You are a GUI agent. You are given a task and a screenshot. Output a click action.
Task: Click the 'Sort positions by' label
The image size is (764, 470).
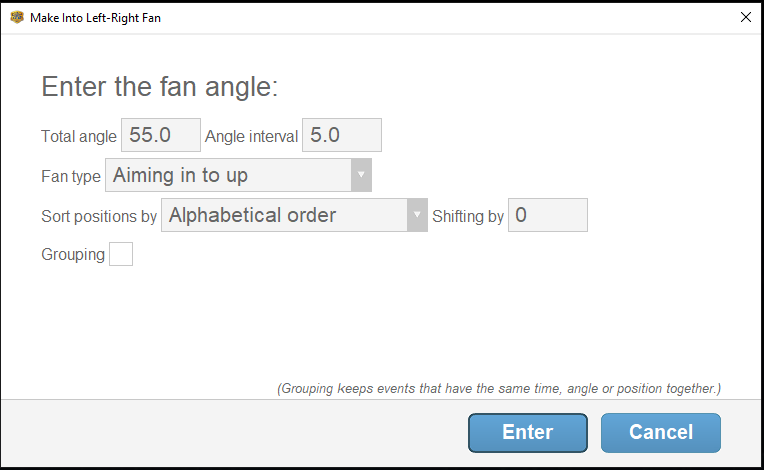pyautogui.click(x=99, y=216)
